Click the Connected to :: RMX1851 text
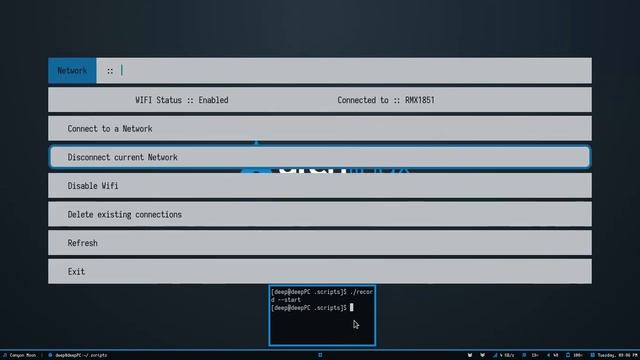 click(386, 100)
